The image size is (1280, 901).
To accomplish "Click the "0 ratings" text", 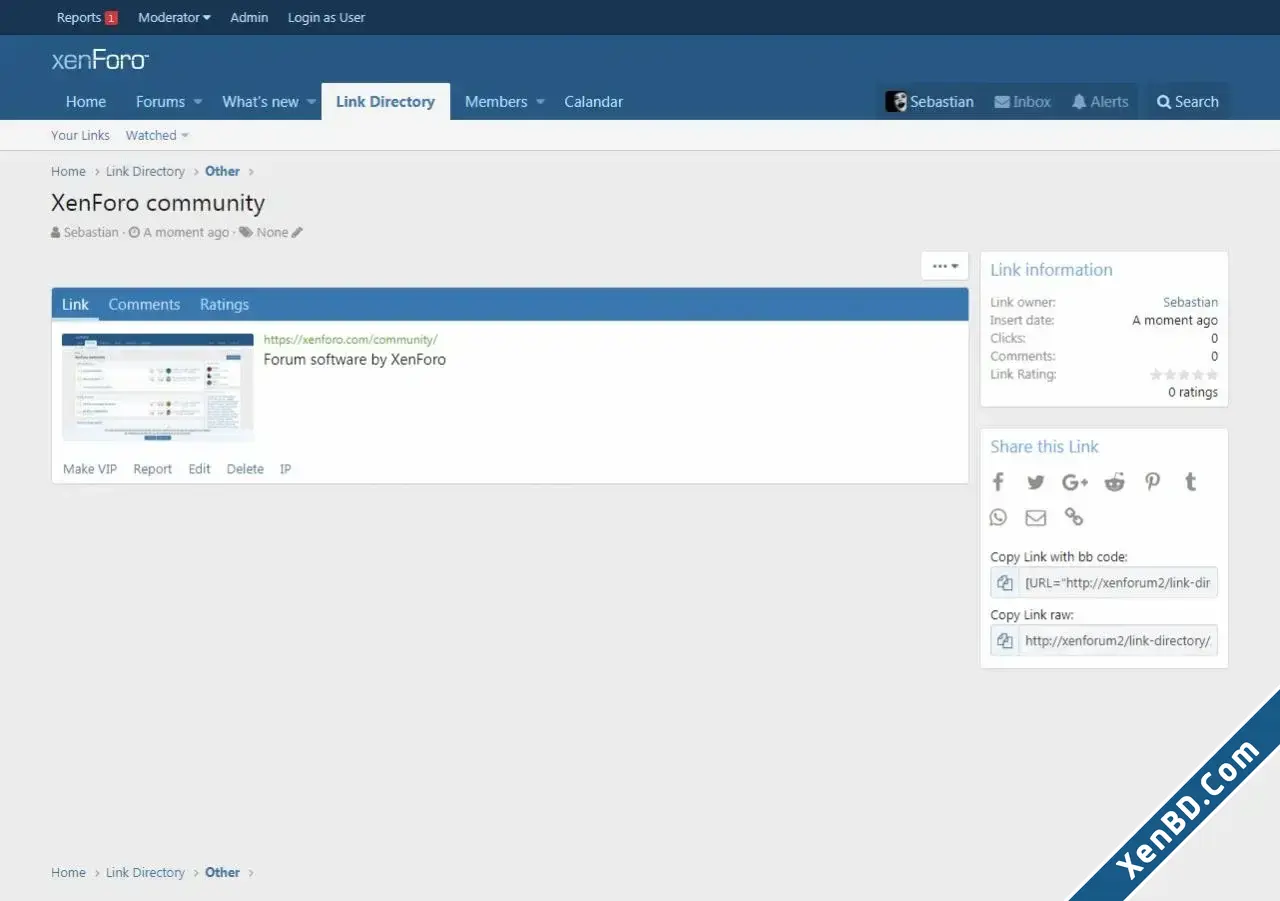I will [x=1193, y=393].
